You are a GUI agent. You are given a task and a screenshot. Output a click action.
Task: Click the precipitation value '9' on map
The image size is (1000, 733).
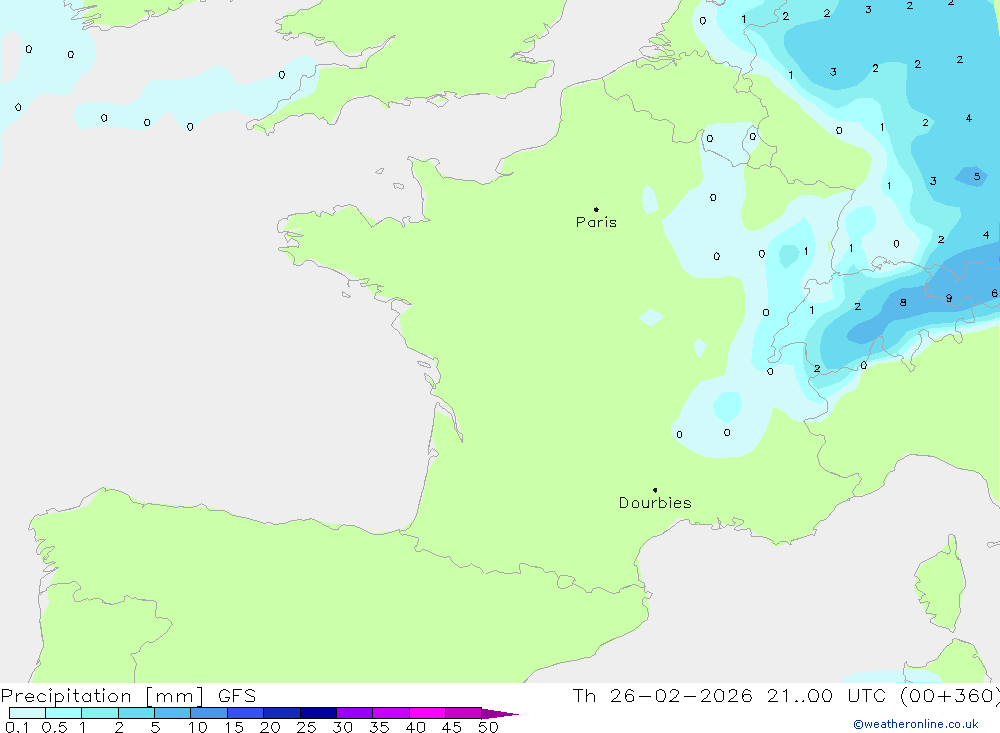949,298
